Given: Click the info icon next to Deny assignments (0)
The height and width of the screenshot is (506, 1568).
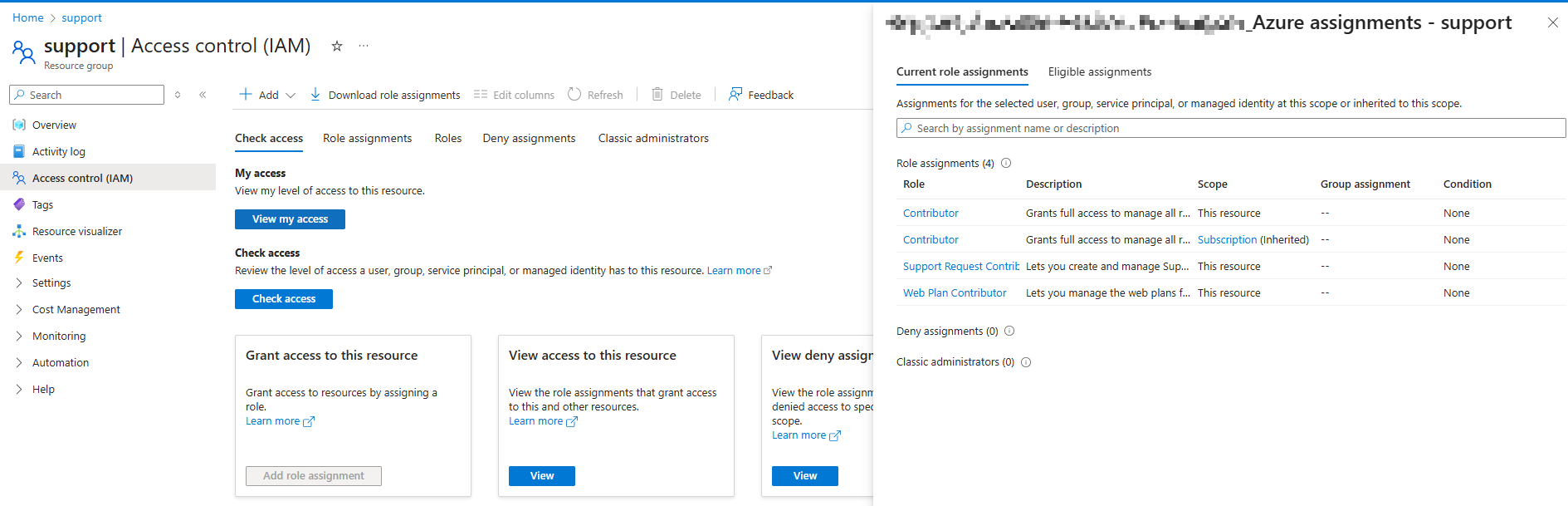Looking at the screenshot, I should [x=1009, y=331].
